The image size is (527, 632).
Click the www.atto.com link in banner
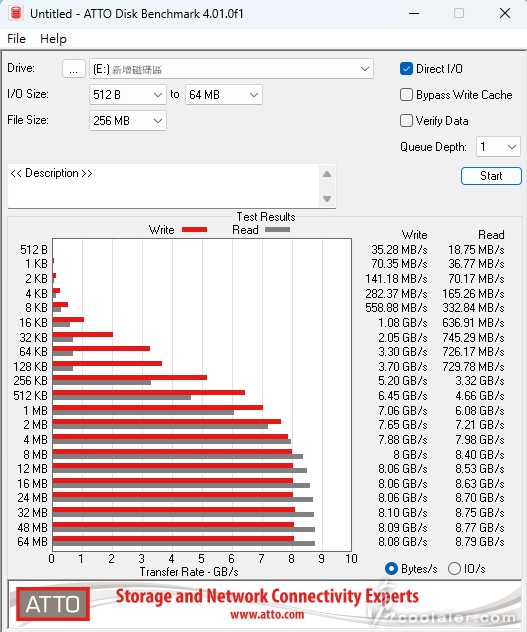click(267, 615)
